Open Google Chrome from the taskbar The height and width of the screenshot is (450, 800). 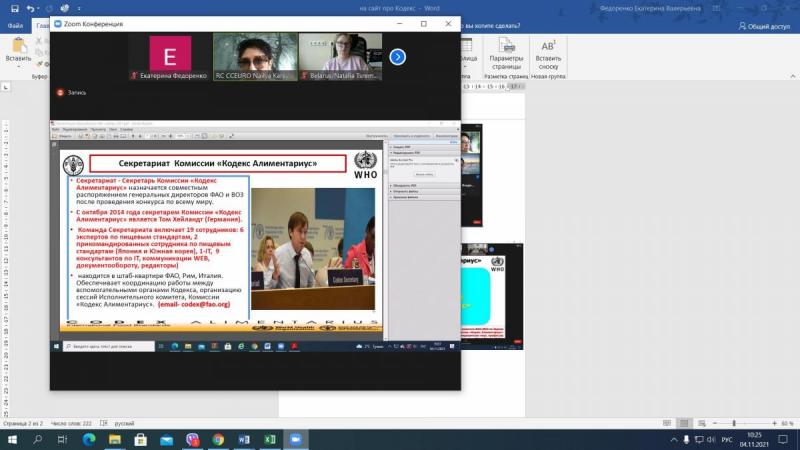(x=218, y=439)
